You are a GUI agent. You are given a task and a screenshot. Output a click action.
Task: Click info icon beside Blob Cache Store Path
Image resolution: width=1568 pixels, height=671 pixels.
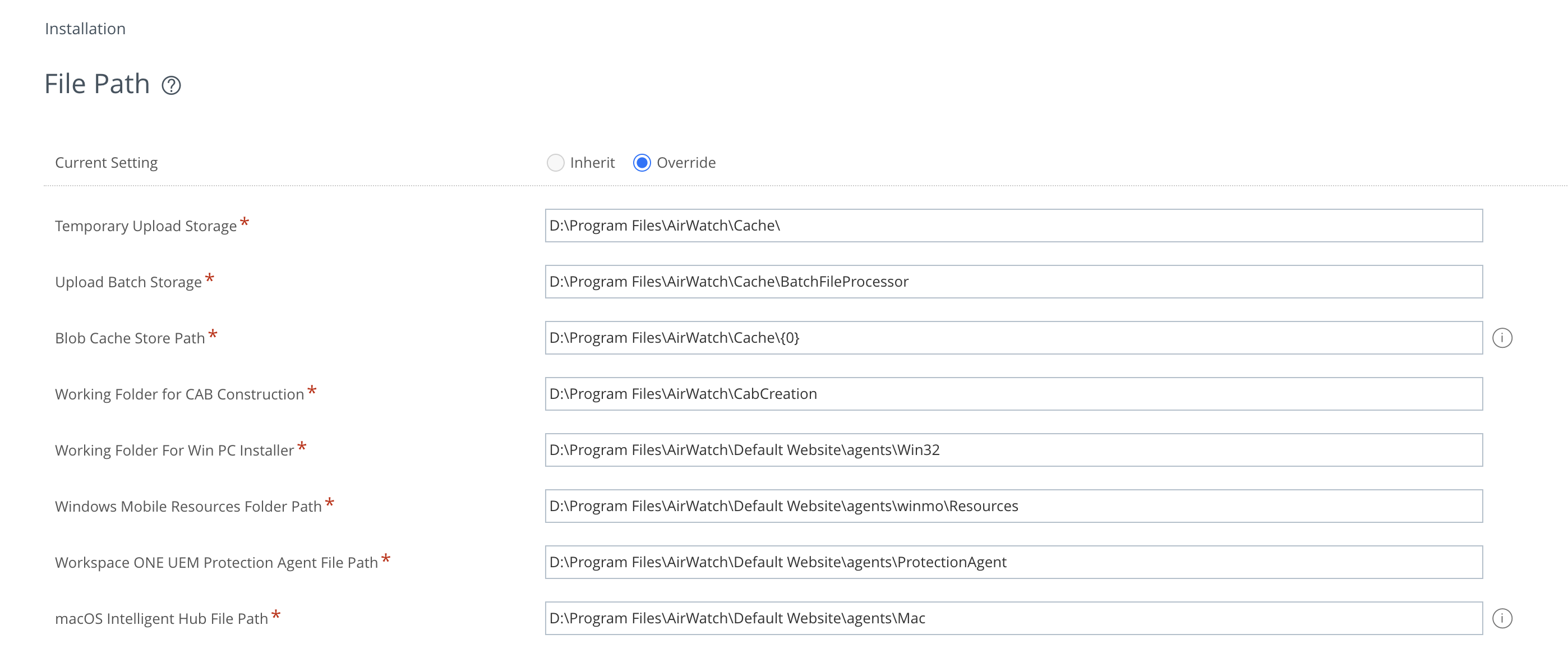coord(1502,338)
